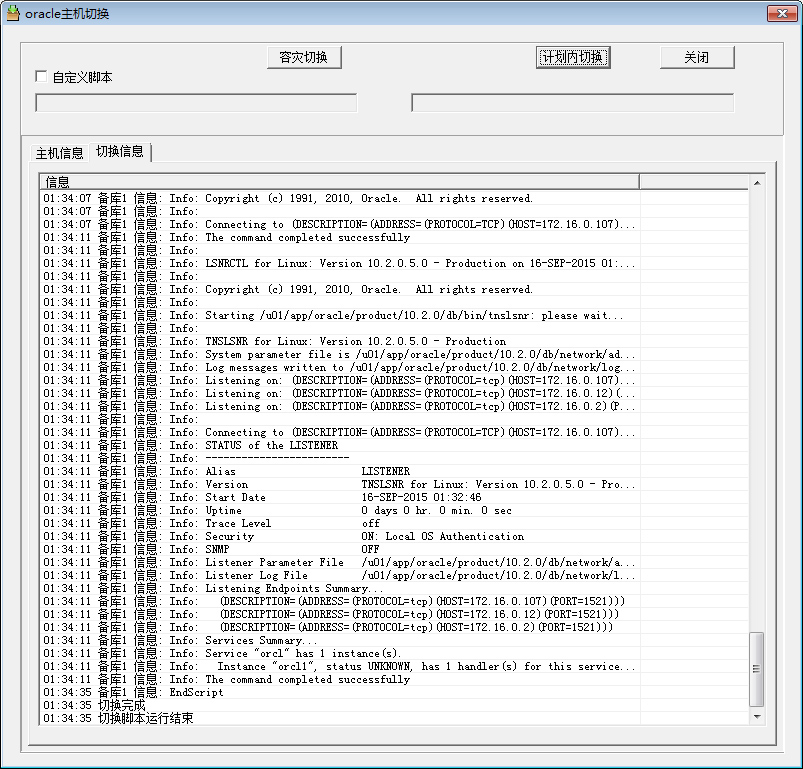The image size is (803, 769).
Task: Click the 信息 column header
Action: pos(339,181)
